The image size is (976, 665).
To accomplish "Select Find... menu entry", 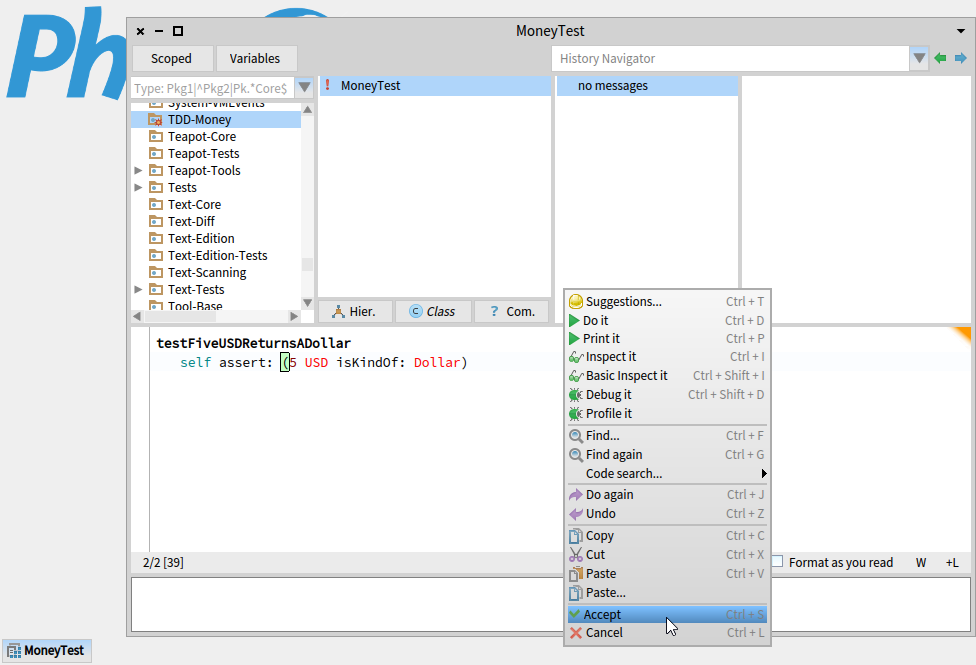I will coord(667,436).
